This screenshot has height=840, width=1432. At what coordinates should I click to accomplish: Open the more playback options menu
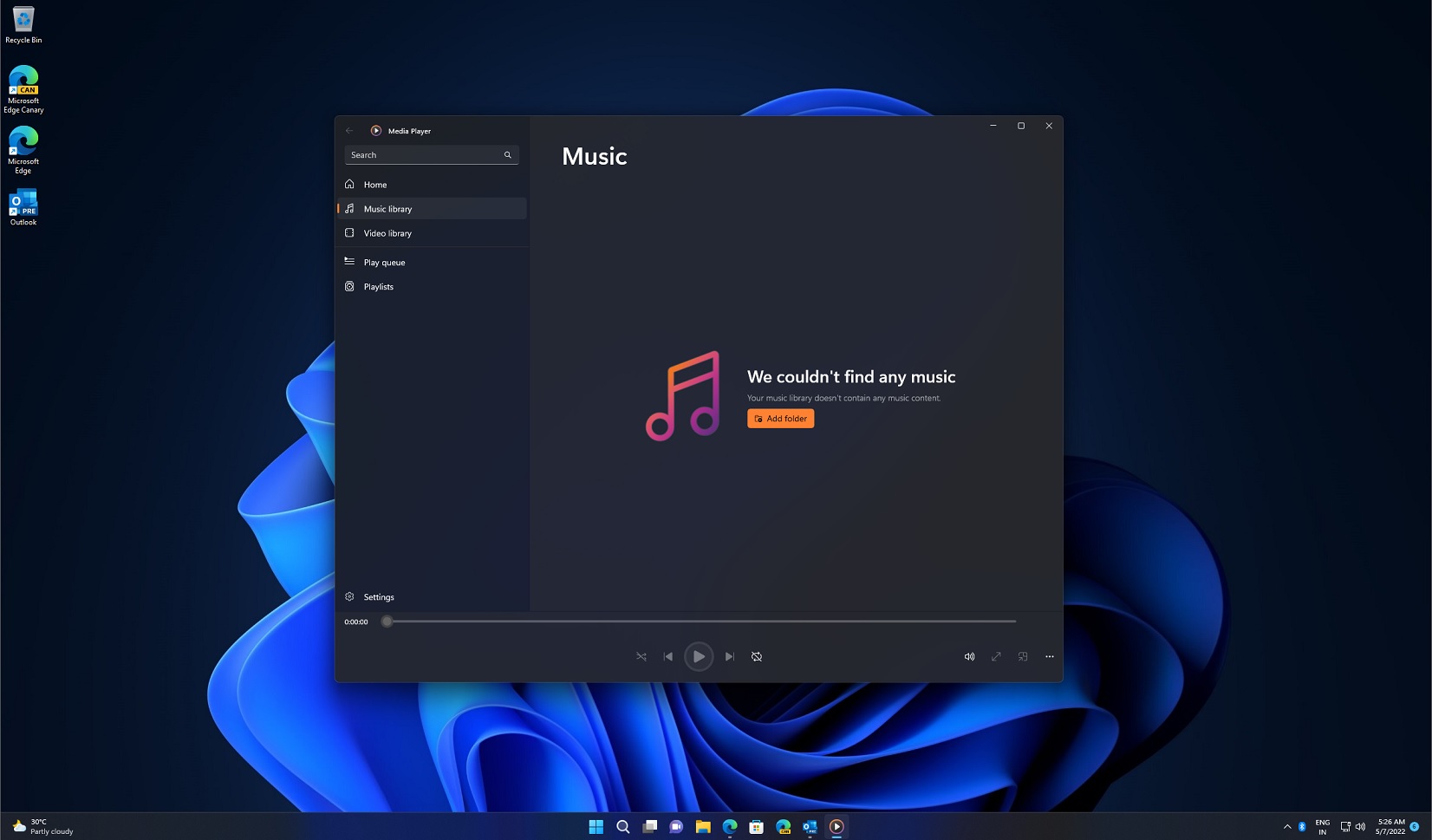(x=1049, y=656)
